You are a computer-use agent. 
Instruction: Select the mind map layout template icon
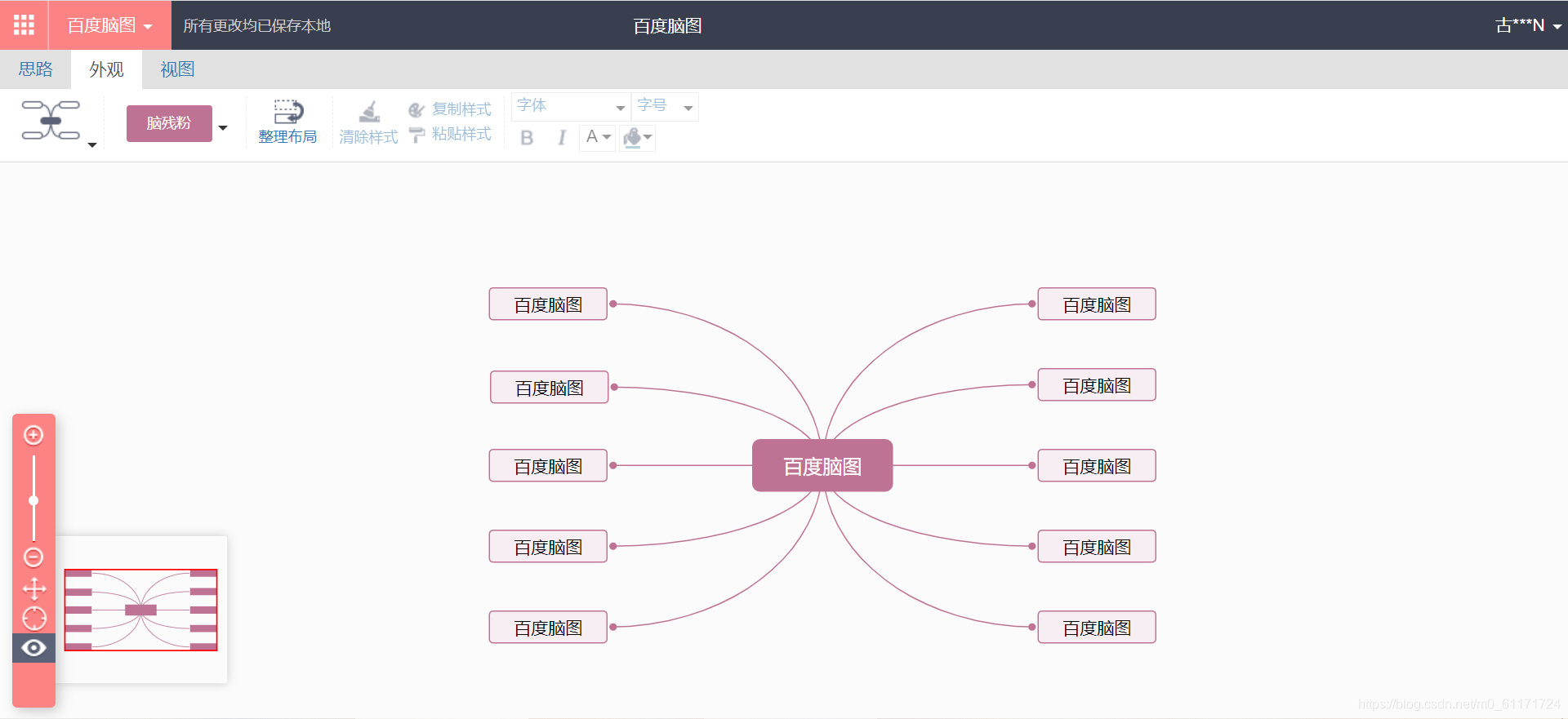tap(51, 121)
